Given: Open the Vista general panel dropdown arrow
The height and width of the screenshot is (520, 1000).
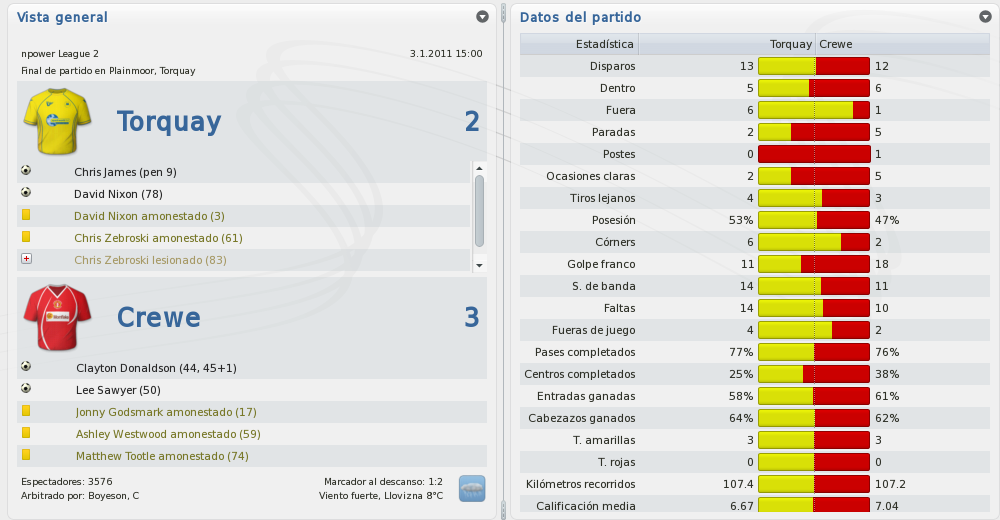Looking at the screenshot, I should (483, 17).
